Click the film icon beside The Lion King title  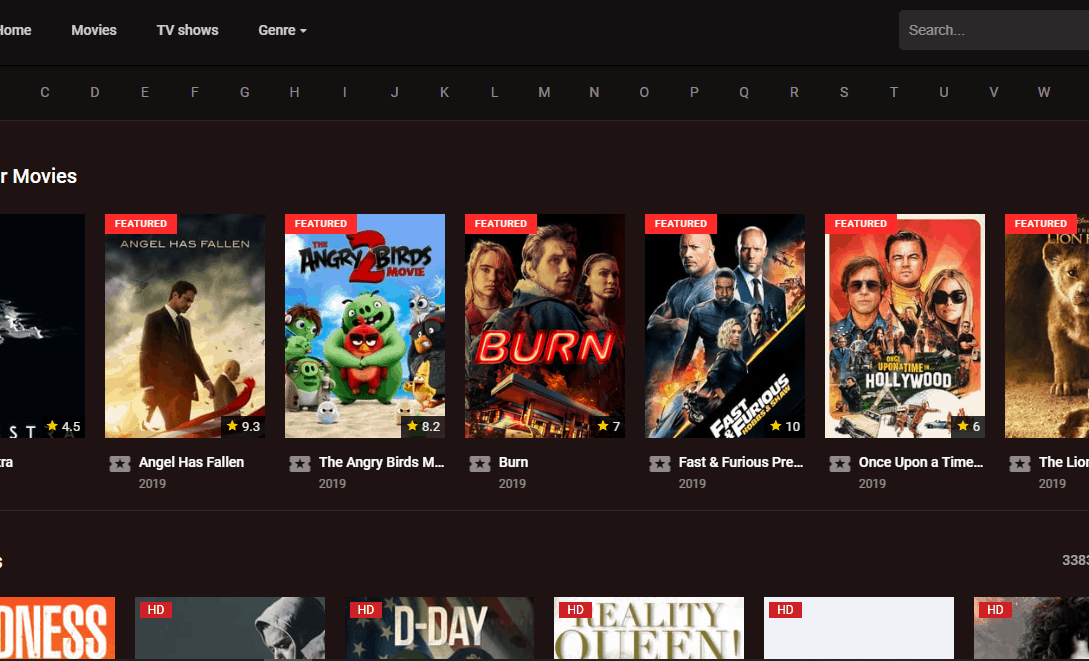(1020, 464)
